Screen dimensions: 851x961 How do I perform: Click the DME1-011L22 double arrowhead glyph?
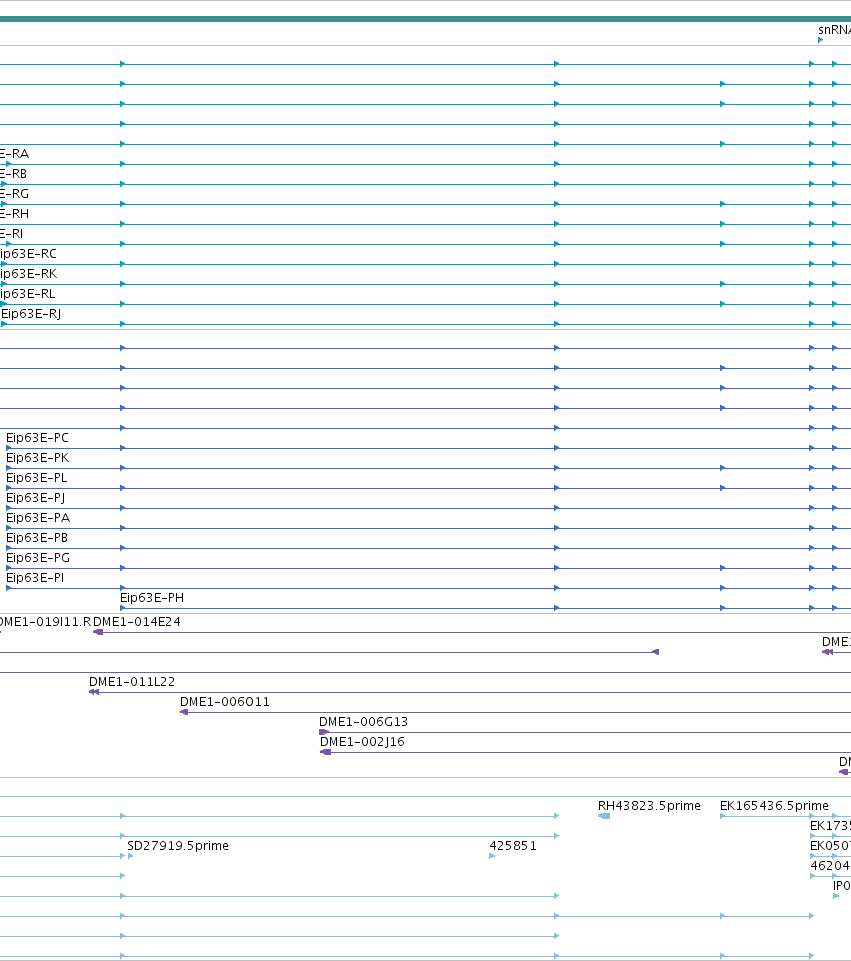pyautogui.click(x=94, y=692)
